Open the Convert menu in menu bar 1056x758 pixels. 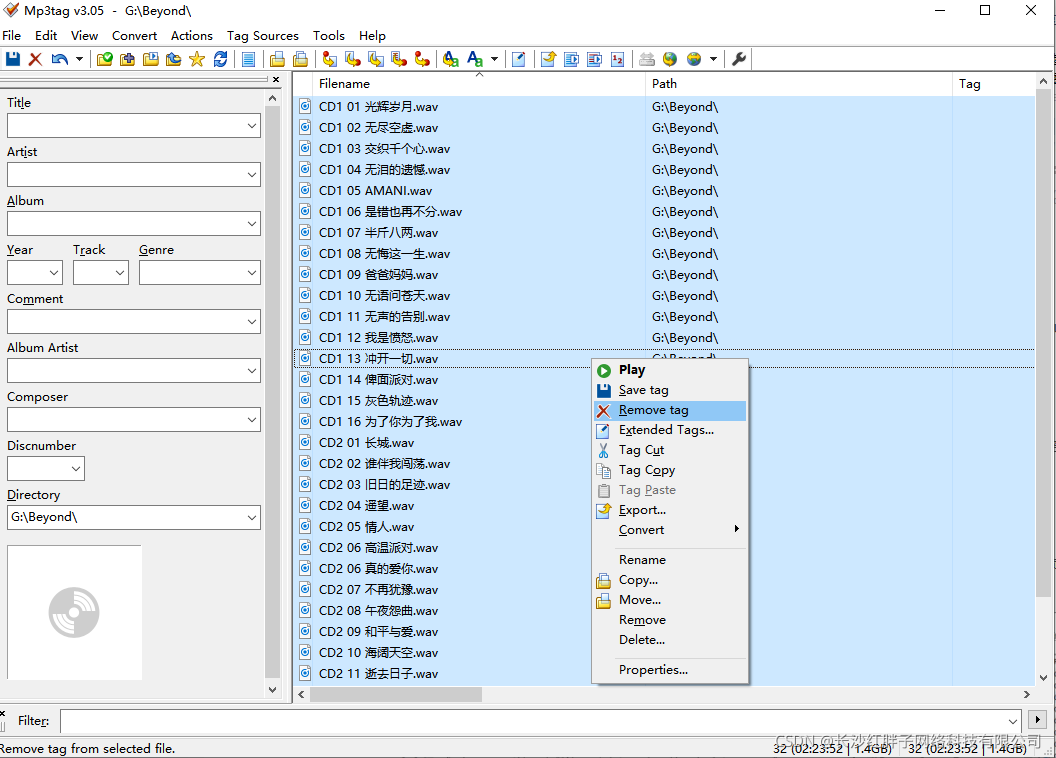[x=134, y=36]
